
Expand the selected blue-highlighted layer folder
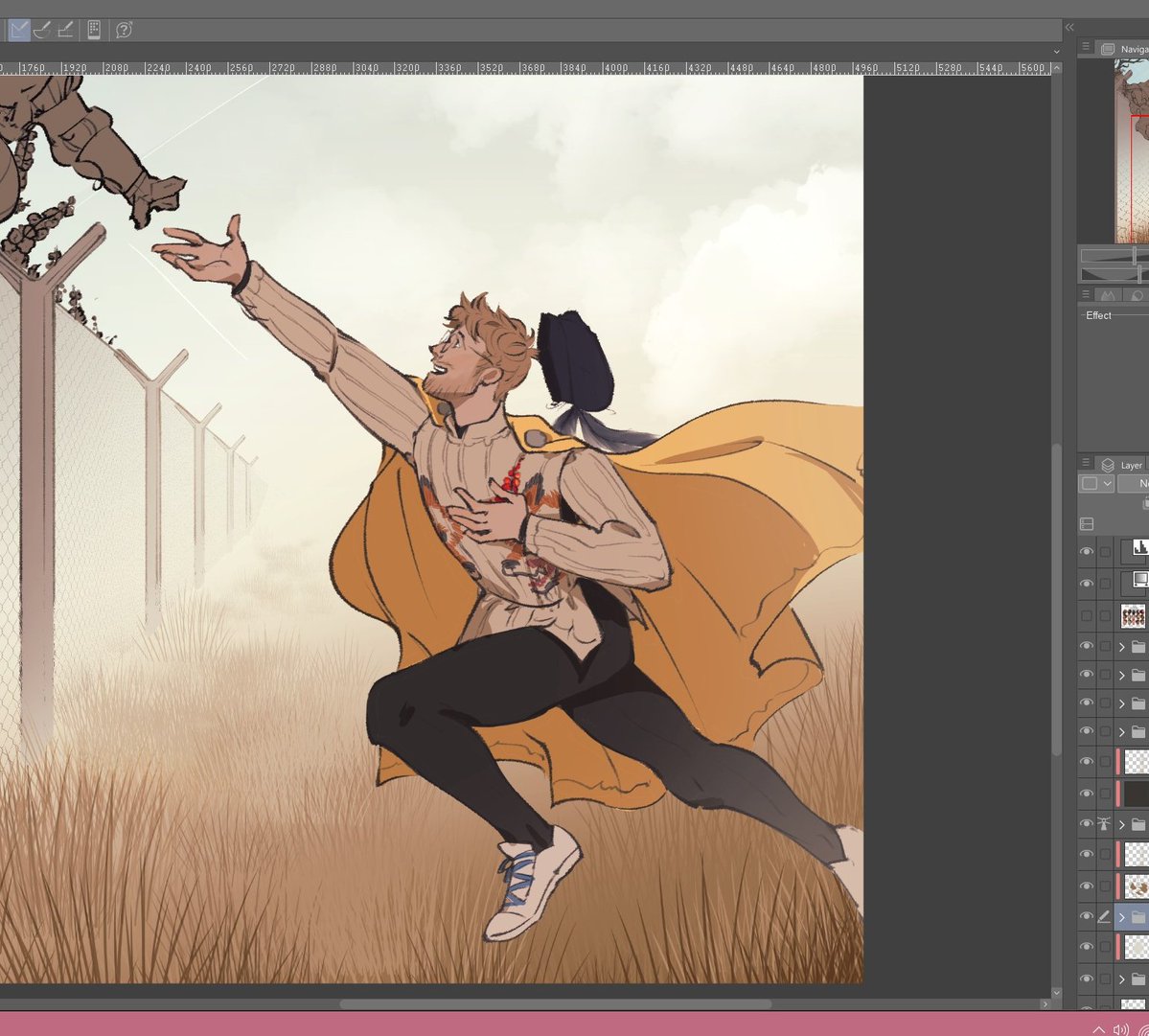coord(1122,917)
